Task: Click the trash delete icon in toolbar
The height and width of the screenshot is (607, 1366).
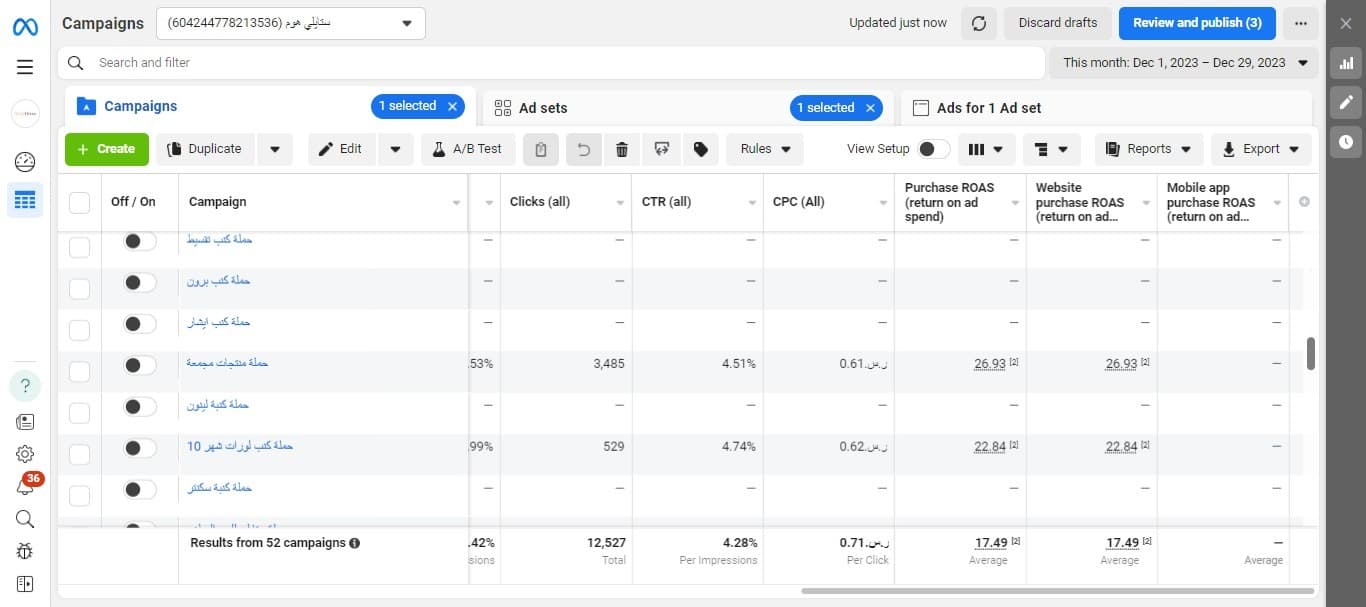Action: click(622, 149)
